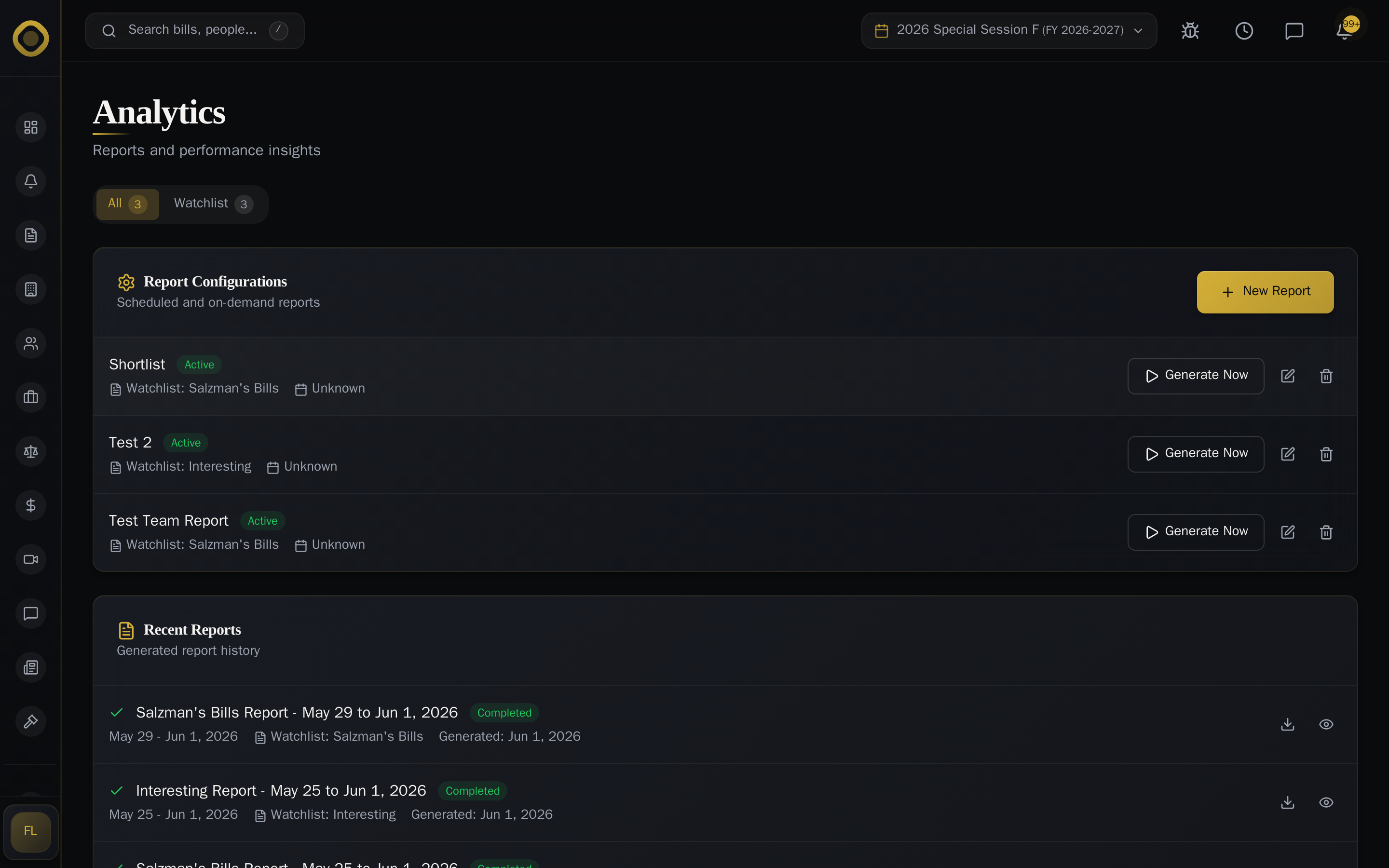
Task: Click Generated: Jun 1, 2026 on Interesting Report
Action: pos(482,814)
